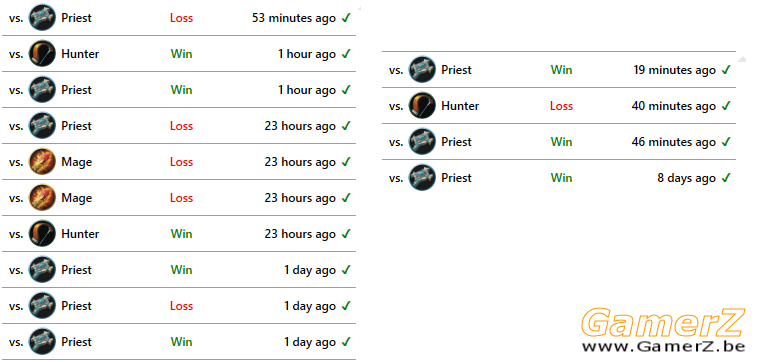Click the small corner arrow above right list

point(742,60)
